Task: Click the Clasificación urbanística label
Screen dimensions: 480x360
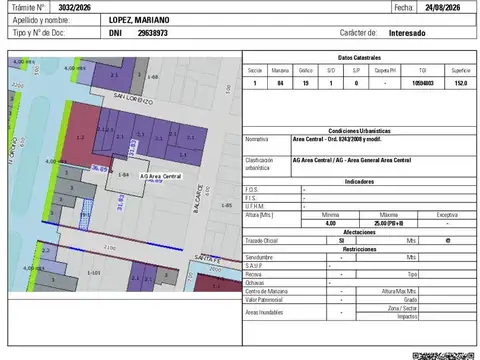Action: [259, 164]
